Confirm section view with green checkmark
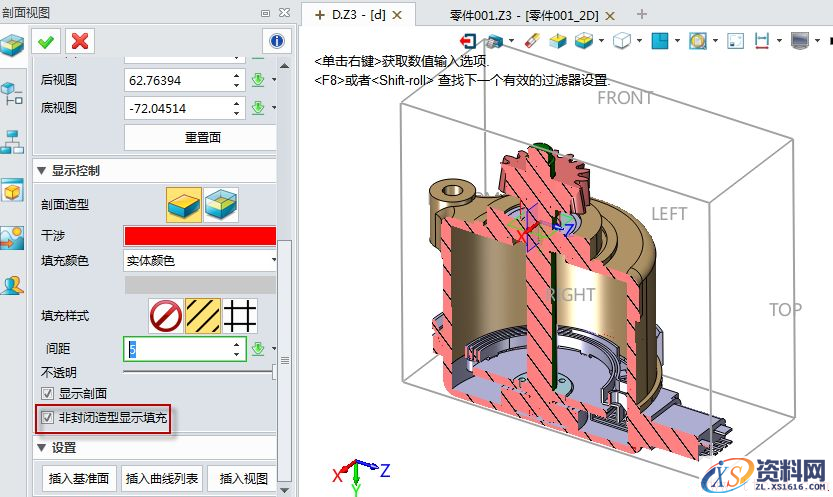Image resolution: width=833 pixels, height=497 pixels. [x=46, y=41]
